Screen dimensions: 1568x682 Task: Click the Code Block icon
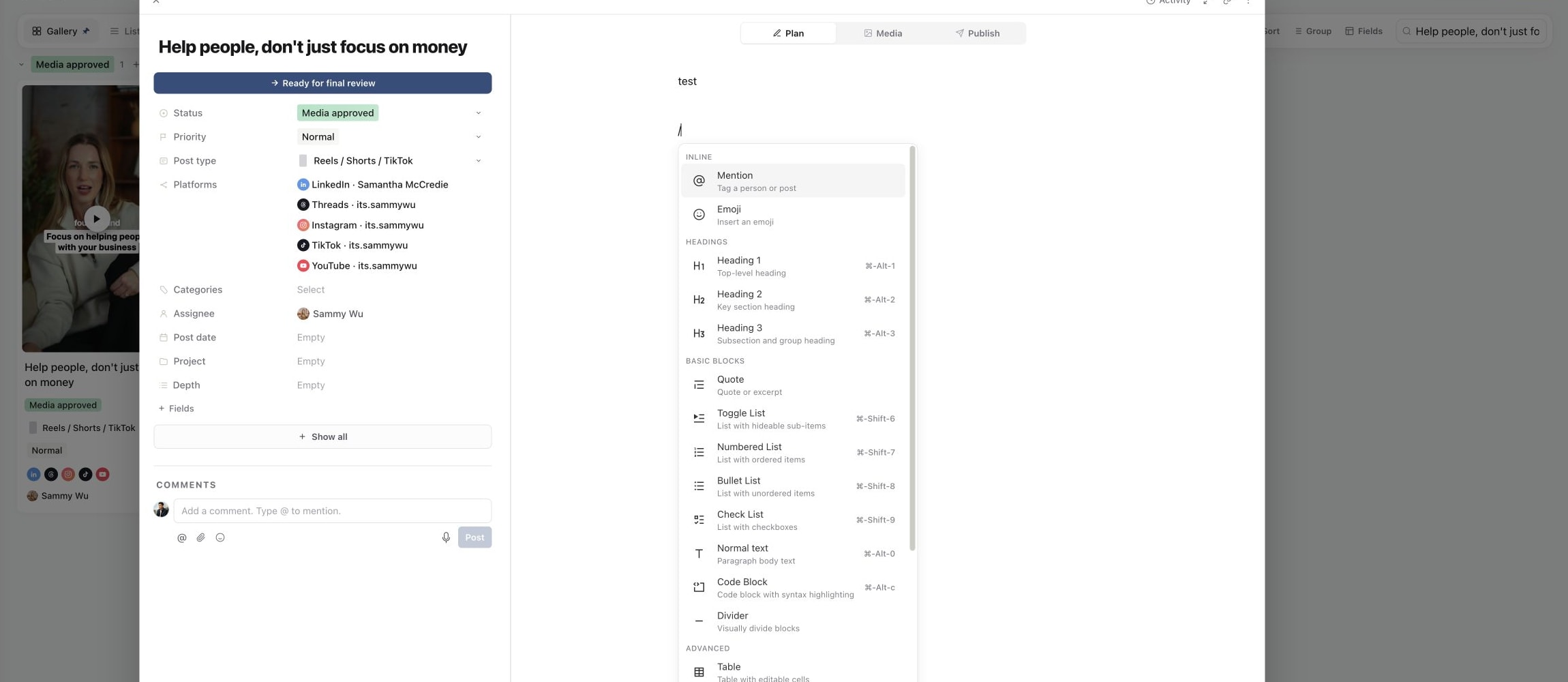click(x=699, y=587)
